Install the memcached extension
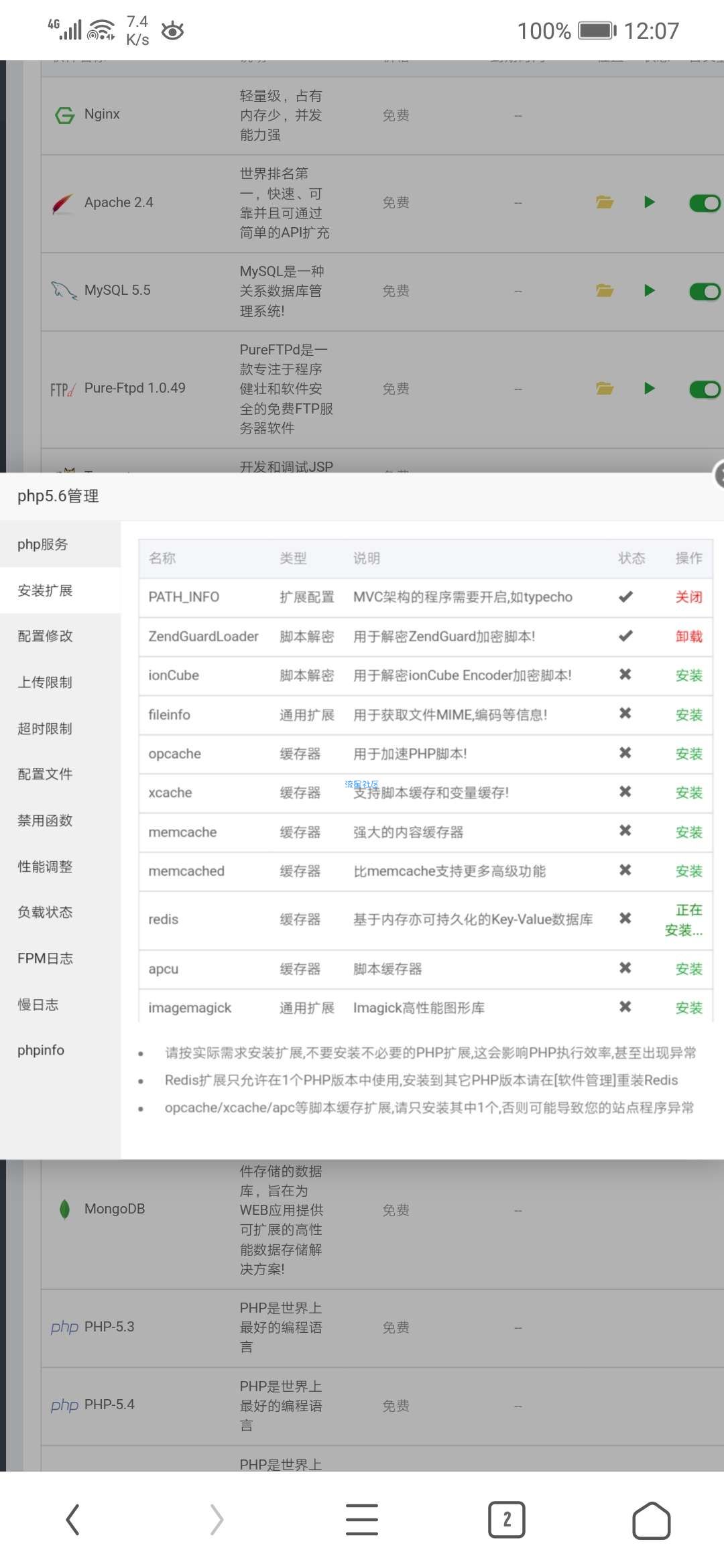Viewport: 724px width, 1568px height. [688, 871]
